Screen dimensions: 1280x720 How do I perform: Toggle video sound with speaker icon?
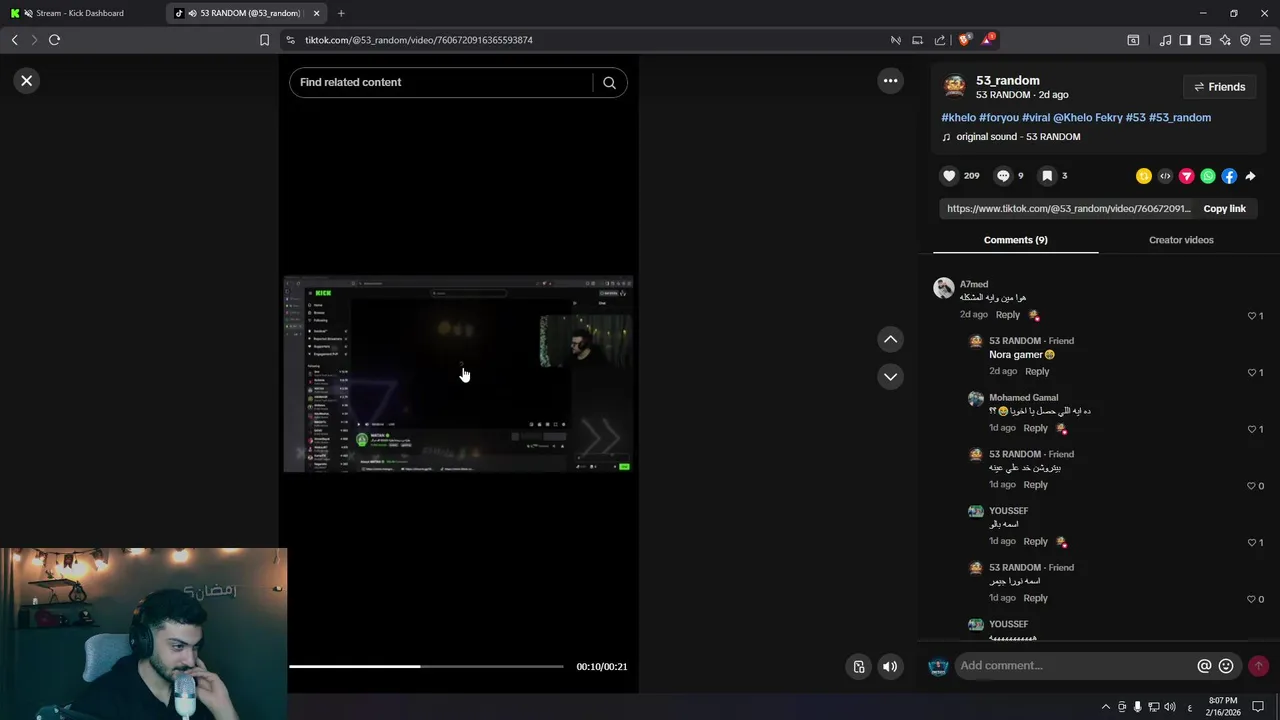click(890, 667)
